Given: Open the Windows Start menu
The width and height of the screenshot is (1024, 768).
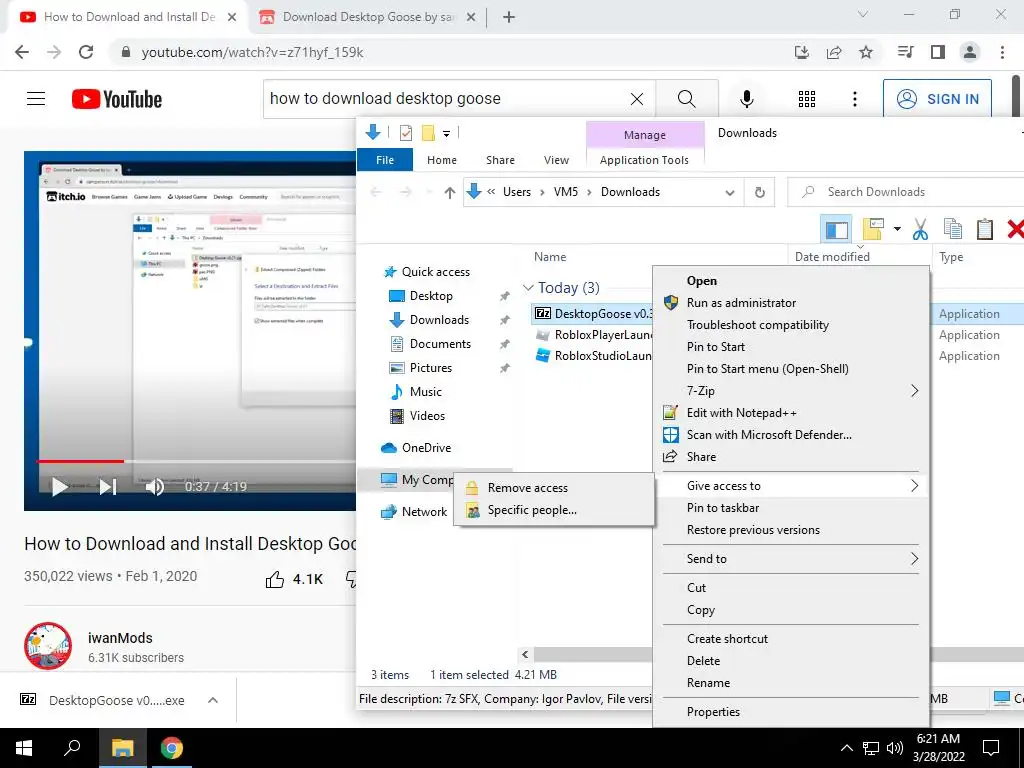Looking at the screenshot, I should click(24, 748).
